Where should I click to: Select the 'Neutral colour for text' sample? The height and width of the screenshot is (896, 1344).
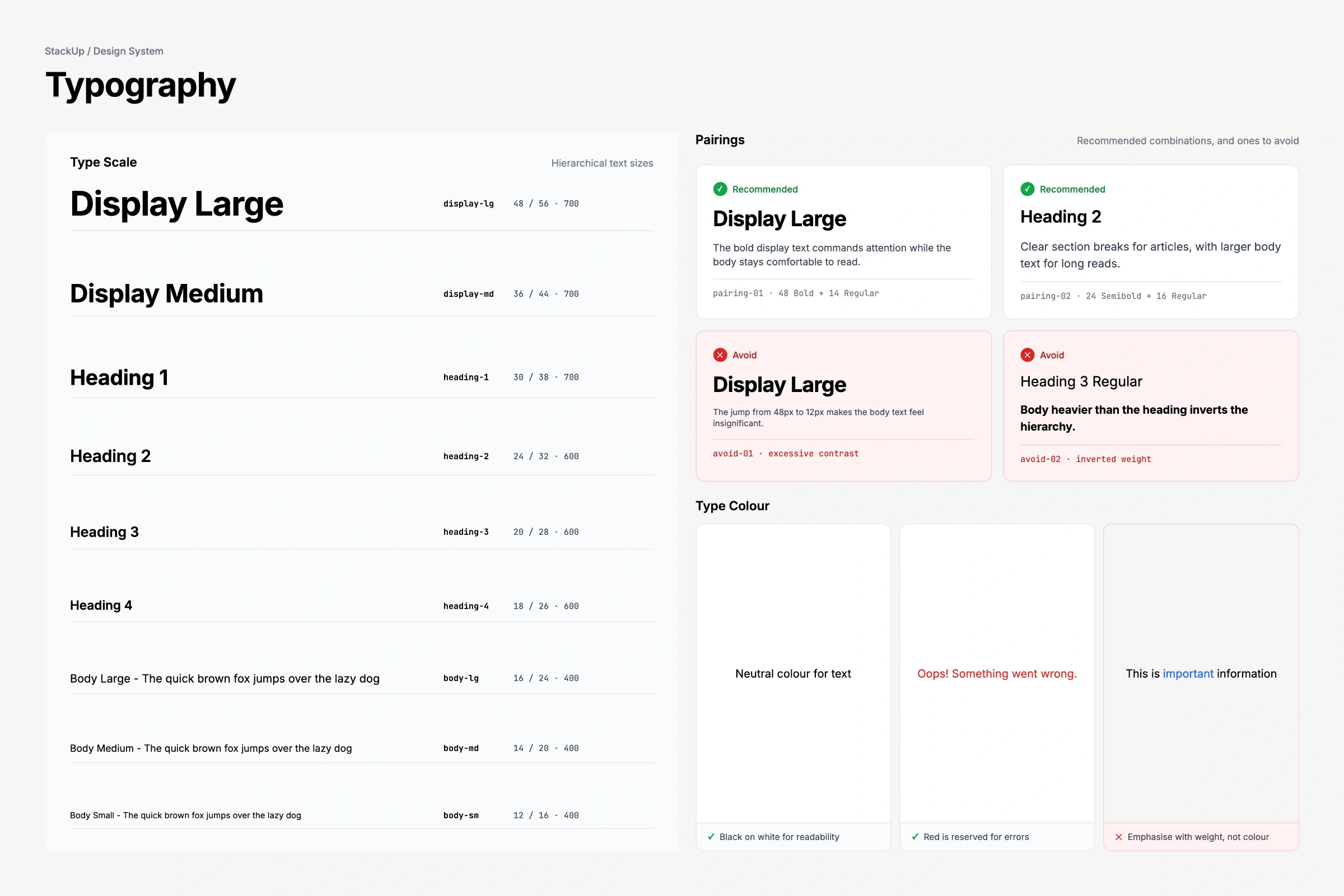(793, 674)
